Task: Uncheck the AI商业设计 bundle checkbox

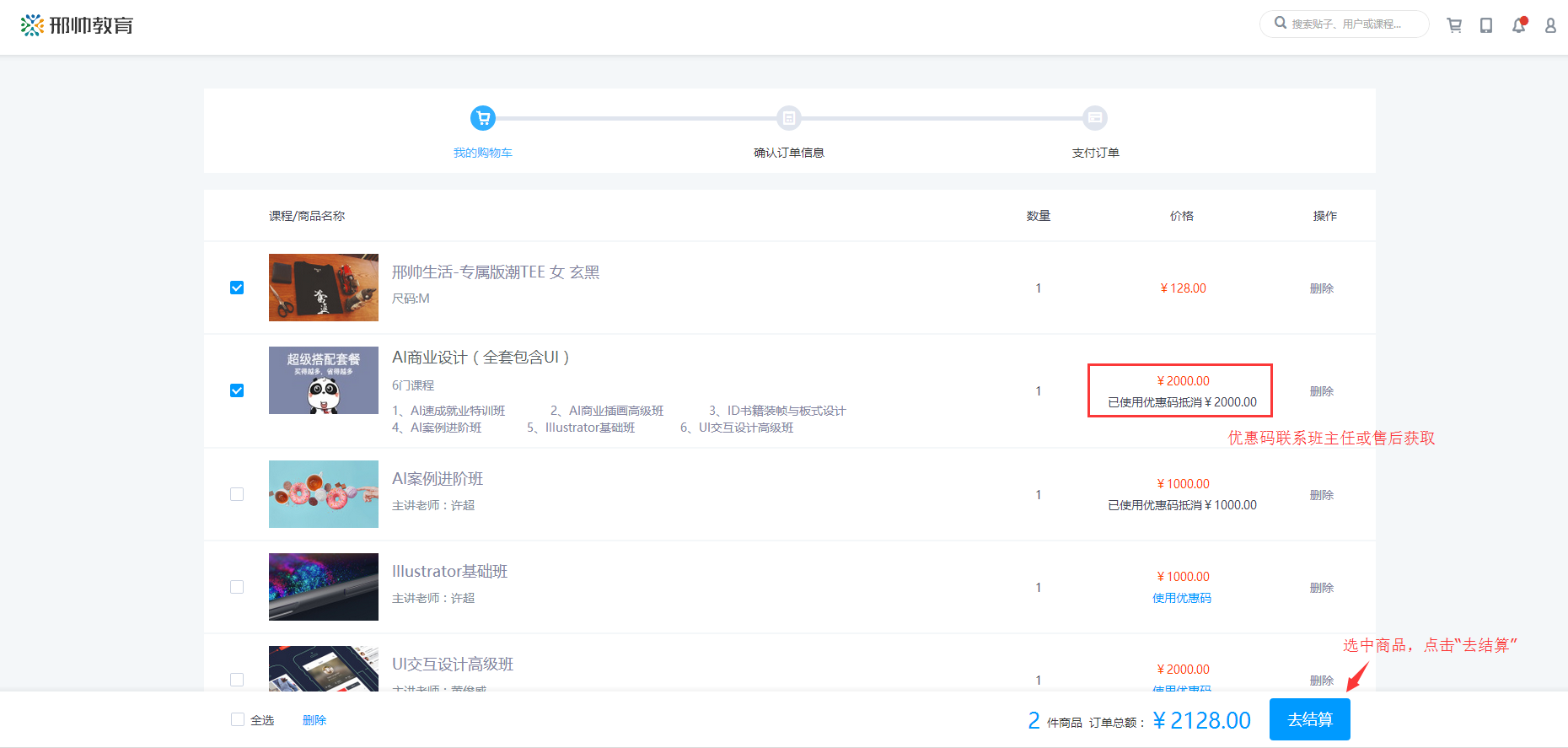Action: 237,390
